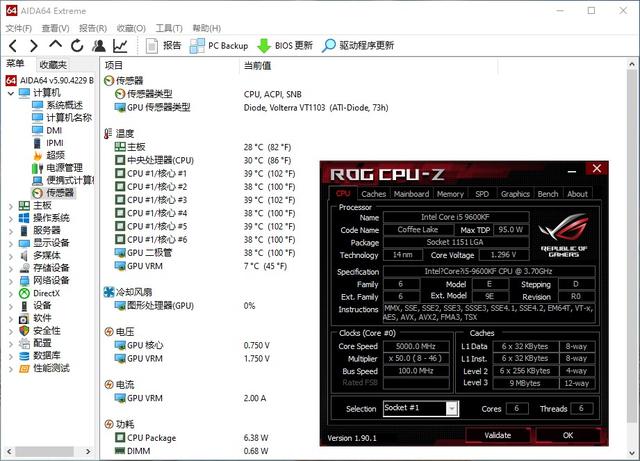Open the 文件(F) menu

click(x=19, y=28)
